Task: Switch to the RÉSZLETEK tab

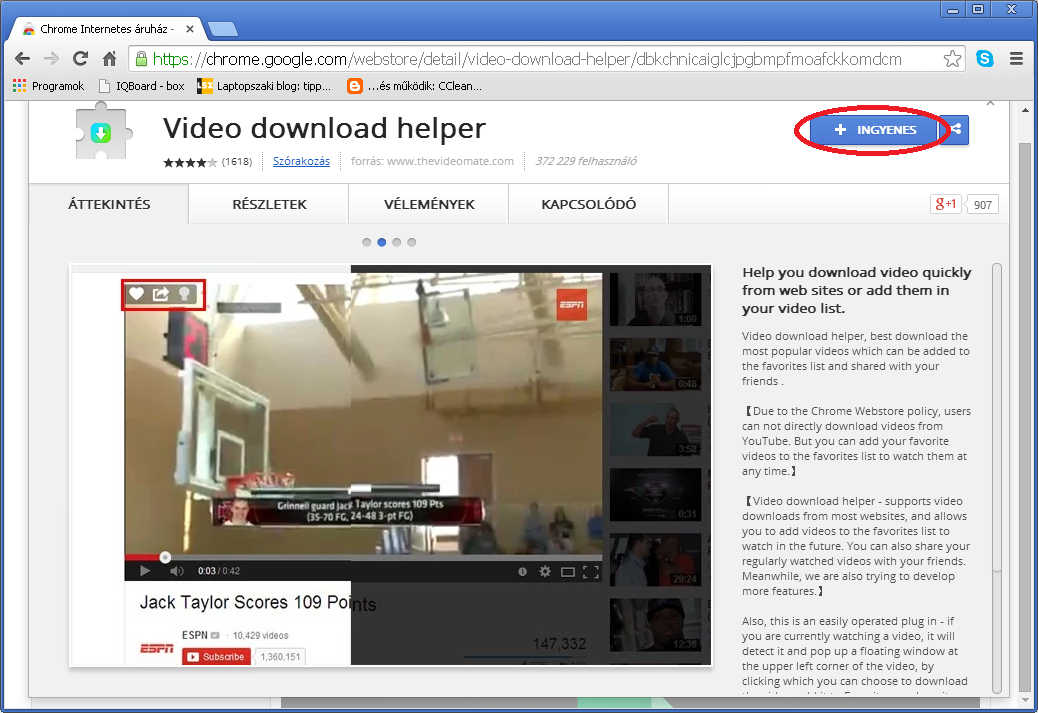Action: coord(269,204)
